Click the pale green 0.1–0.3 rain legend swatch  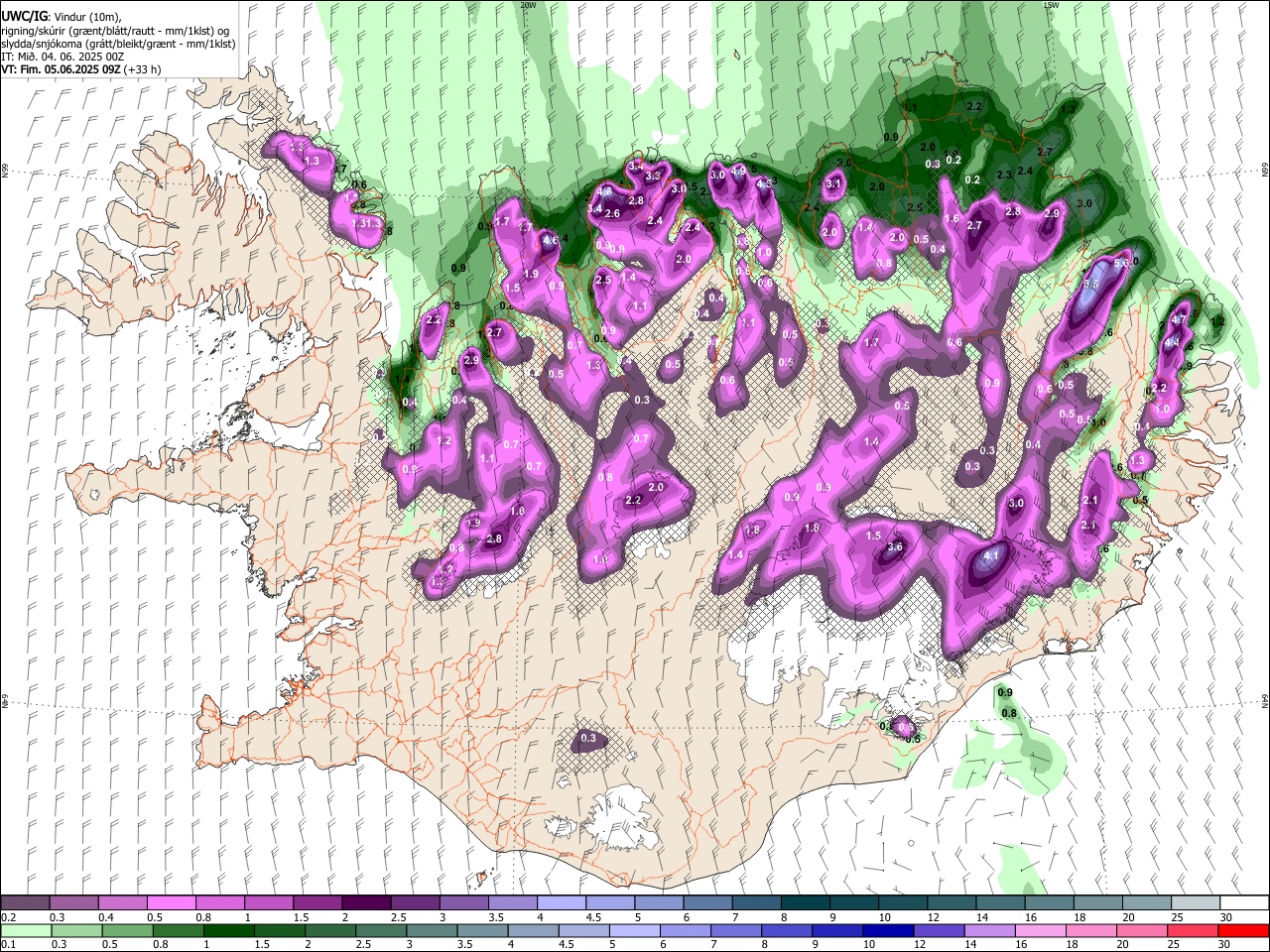[26, 931]
